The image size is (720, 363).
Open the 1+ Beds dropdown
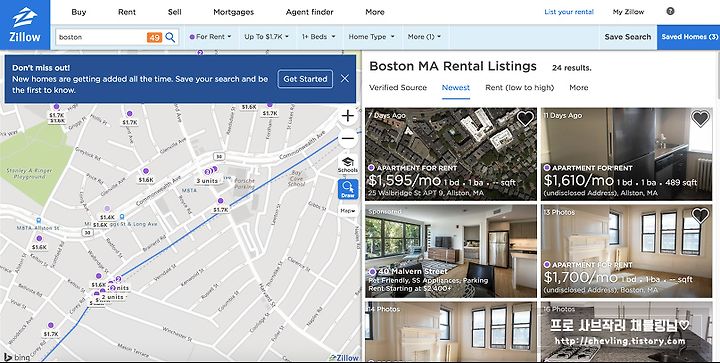(x=318, y=37)
